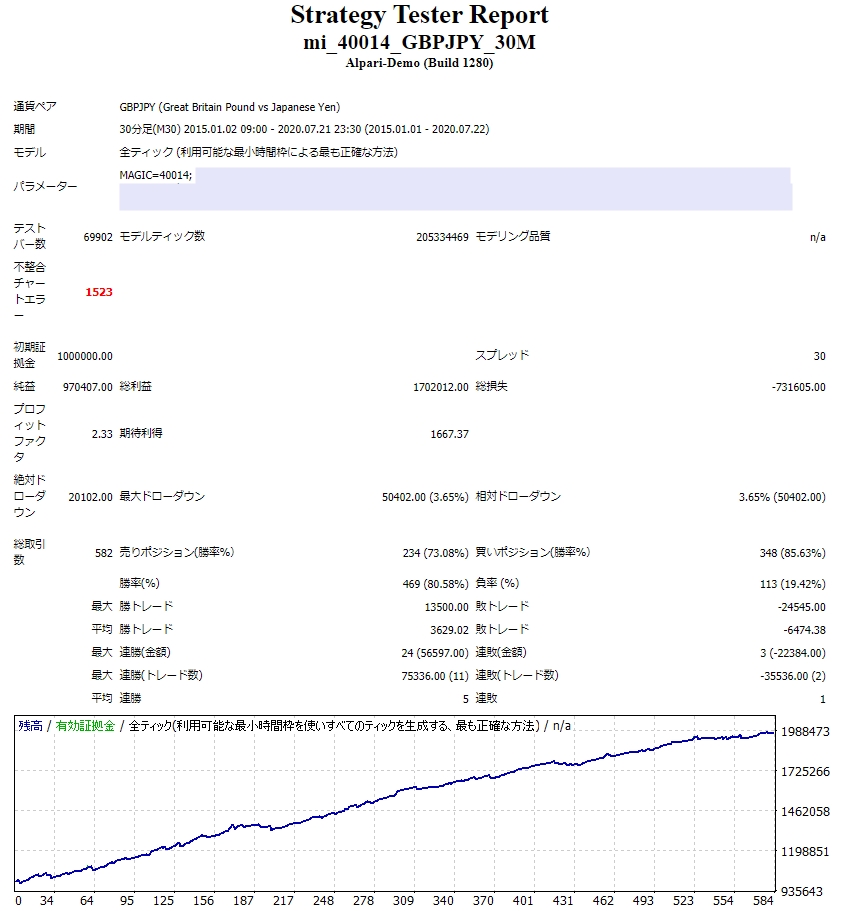This screenshot has height=911, width=845.
Task: Click the chart y-axis value 1462058
Action: (805, 812)
